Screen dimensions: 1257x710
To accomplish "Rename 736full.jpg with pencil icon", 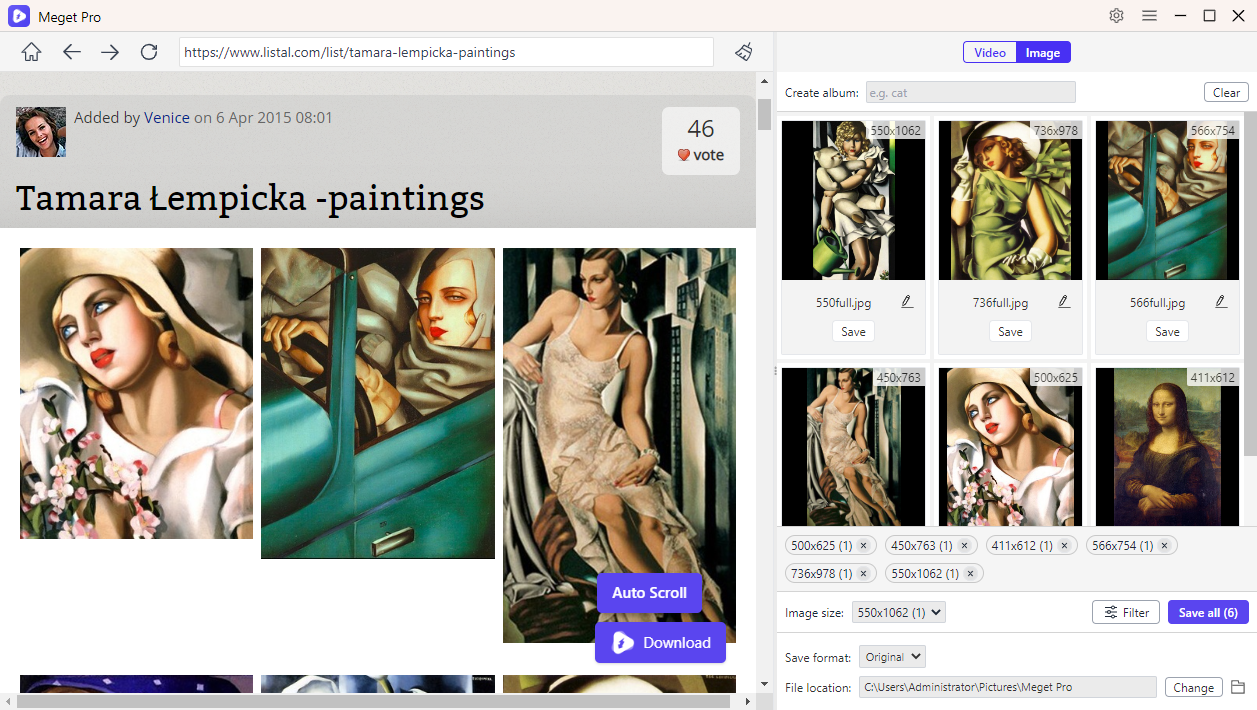I will (x=1064, y=301).
